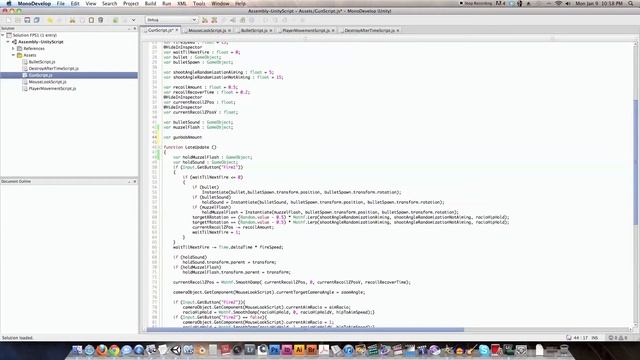Collapse the Assembly-UnityScript project node
The image size is (640, 360).
pos(8,42)
